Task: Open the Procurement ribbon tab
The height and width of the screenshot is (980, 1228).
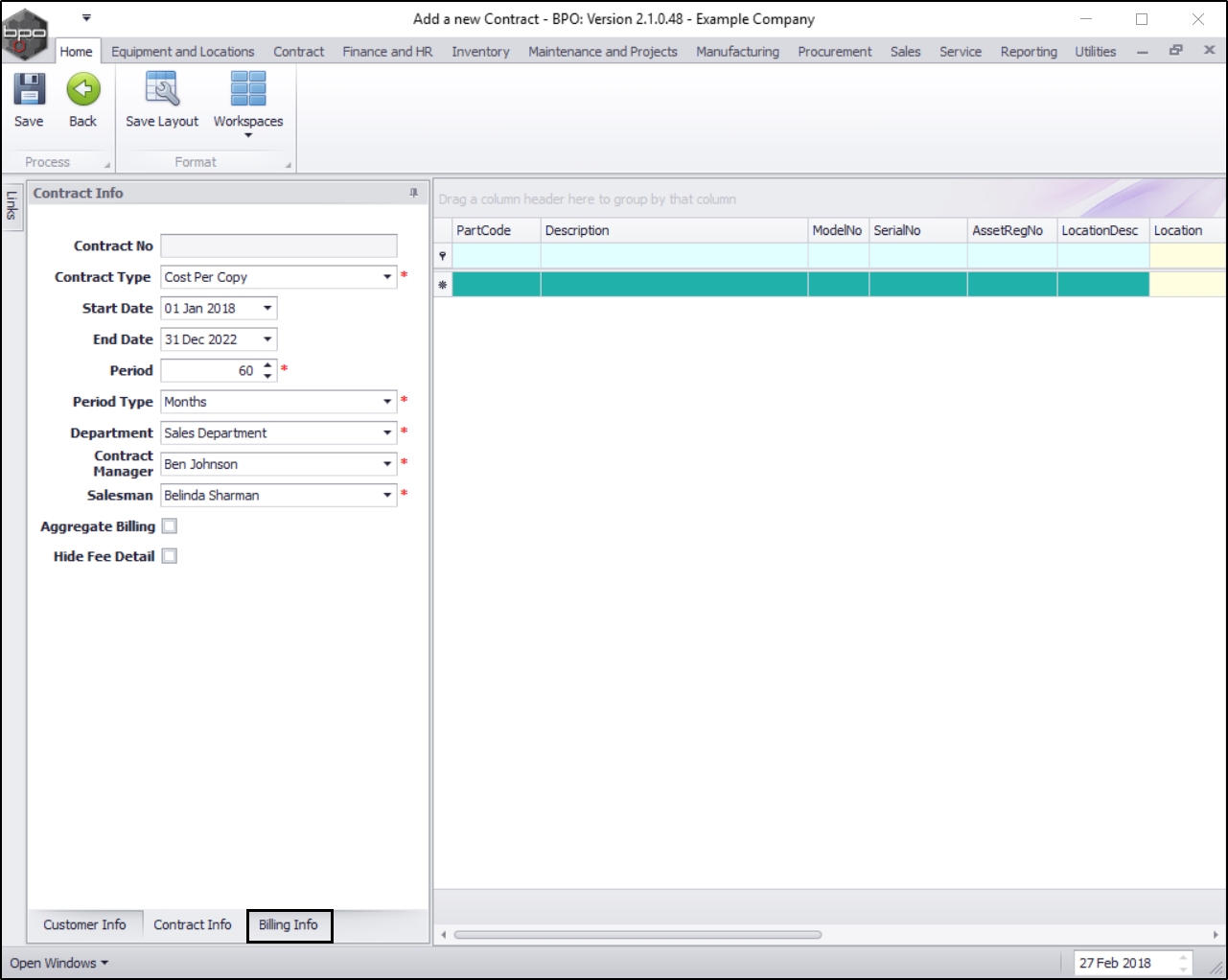Action: point(835,52)
